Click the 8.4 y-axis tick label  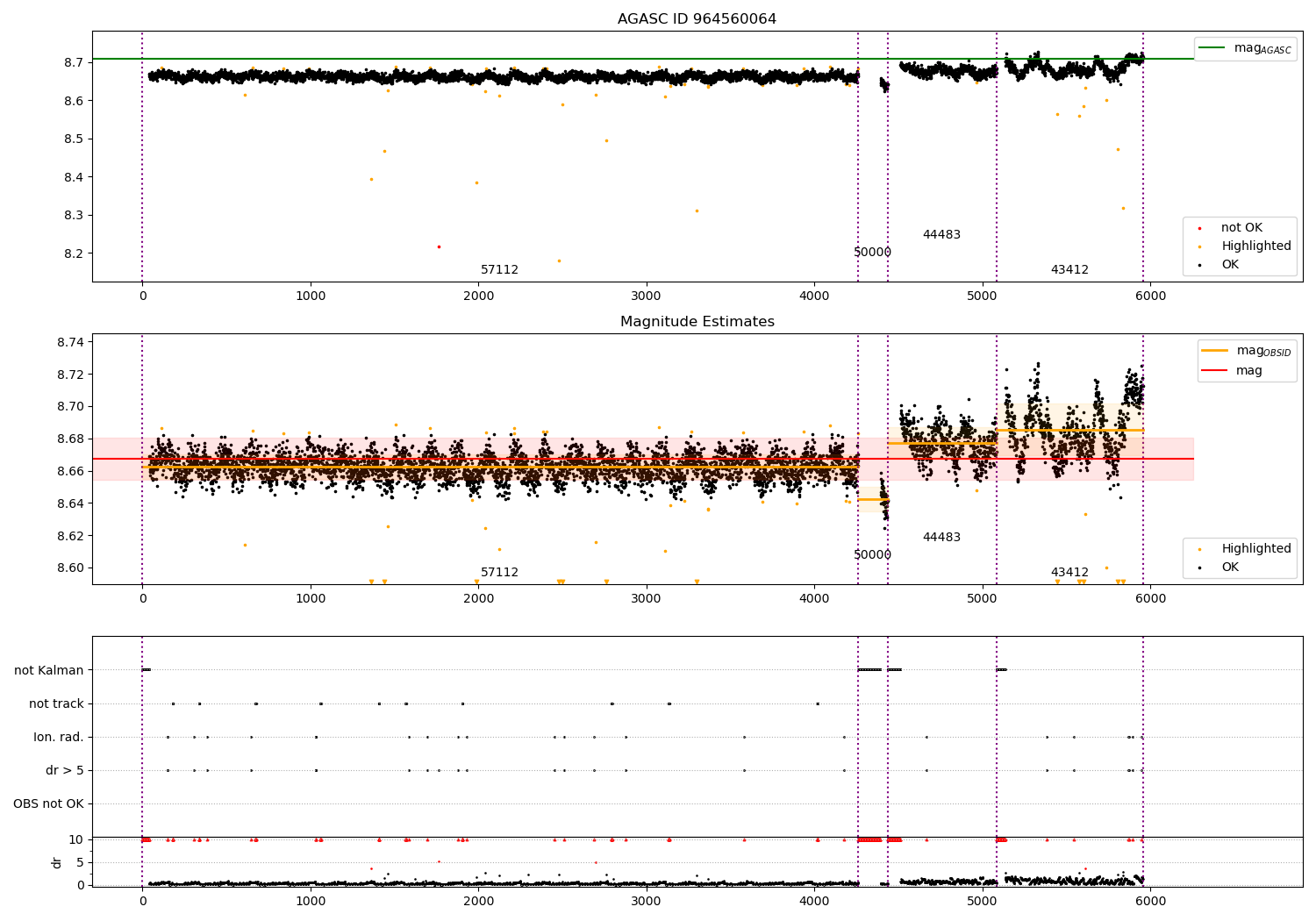pos(74,177)
